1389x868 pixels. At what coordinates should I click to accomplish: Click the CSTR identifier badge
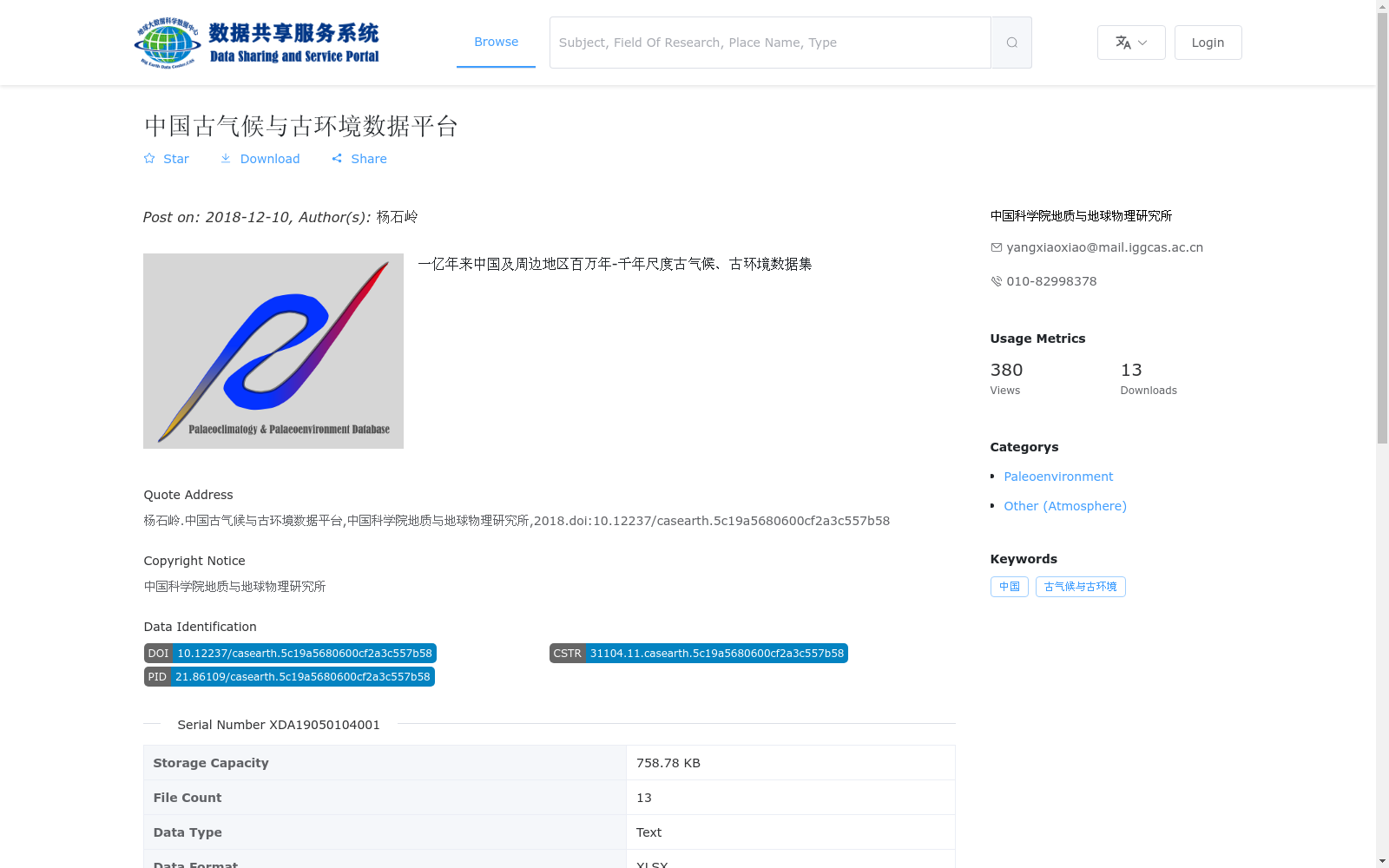click(x=699, y=654)
